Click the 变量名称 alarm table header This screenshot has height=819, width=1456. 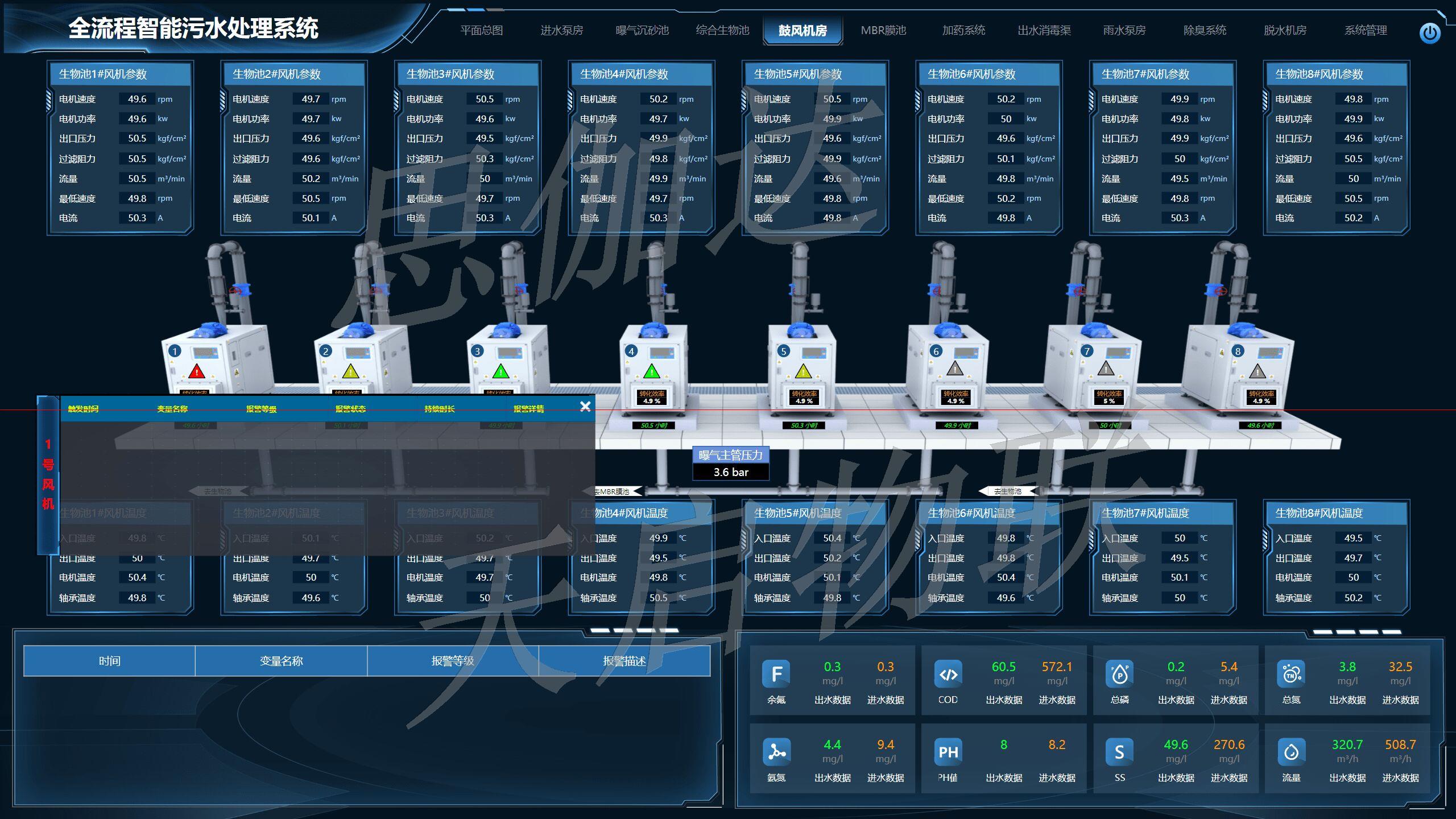pyautogui.click(x=281, y=661)
